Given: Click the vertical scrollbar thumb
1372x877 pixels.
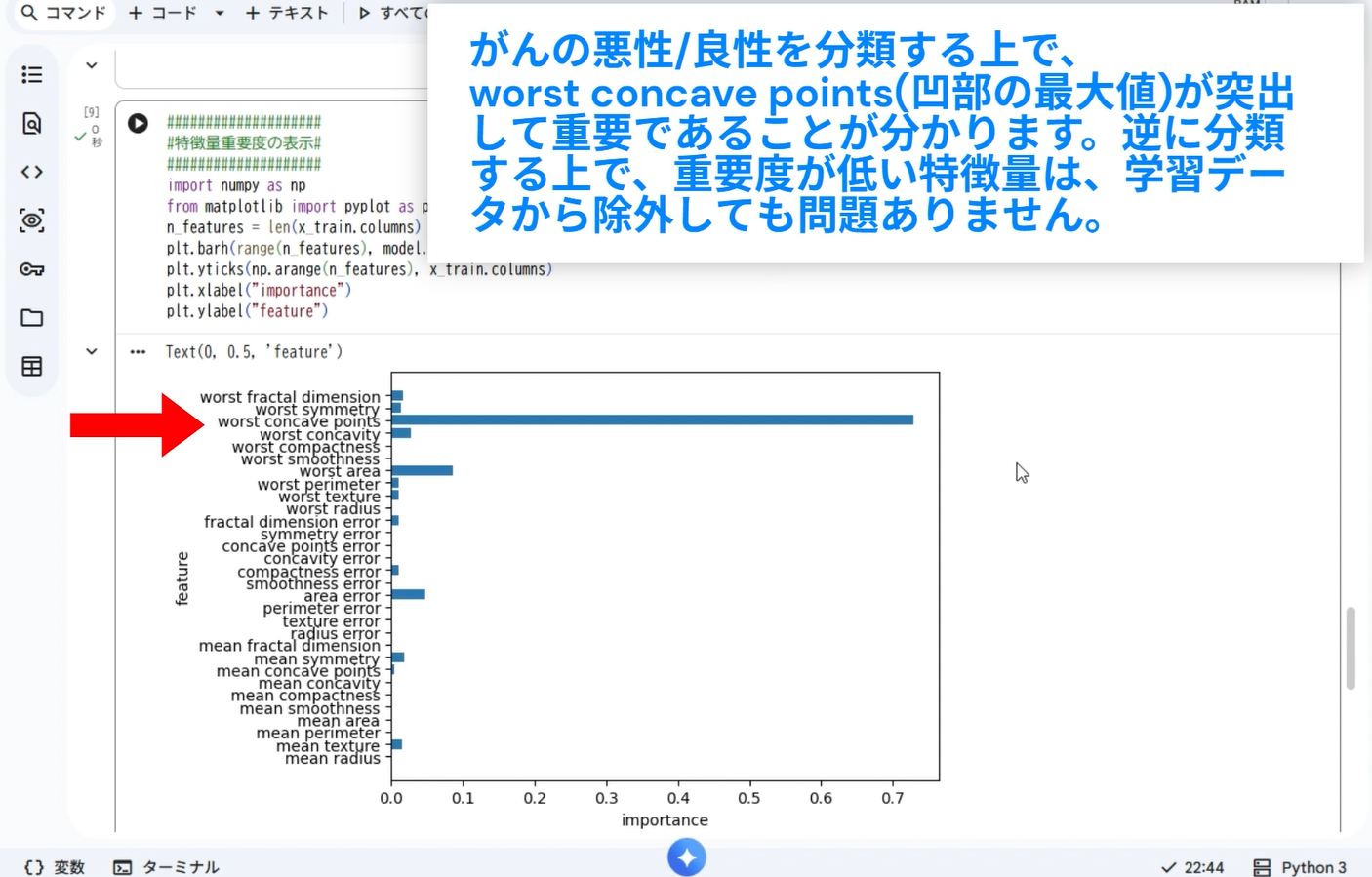Looking at the screenshot, I should coord(1351,649).
